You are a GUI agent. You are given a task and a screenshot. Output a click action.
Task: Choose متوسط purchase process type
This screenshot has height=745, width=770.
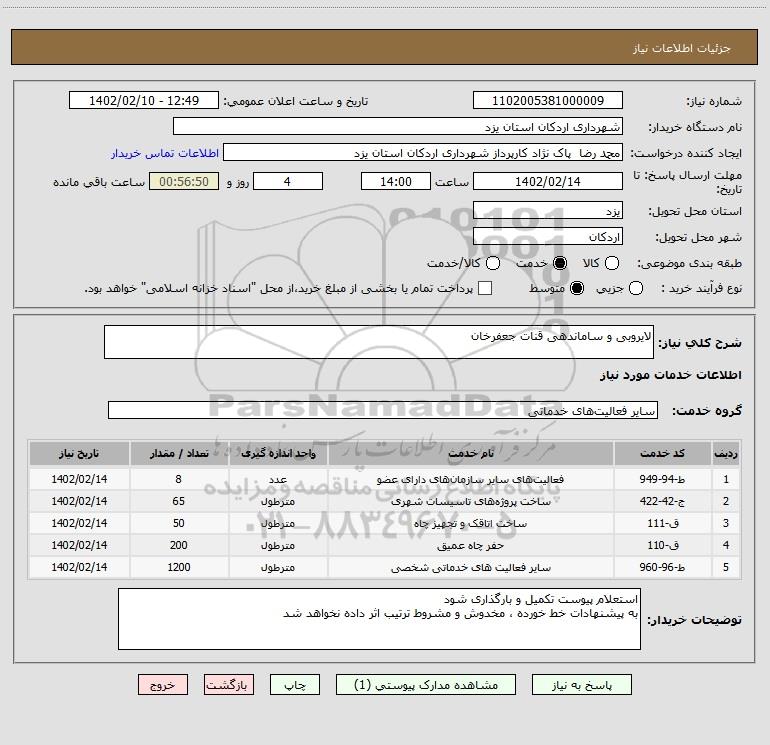point(577,288)
